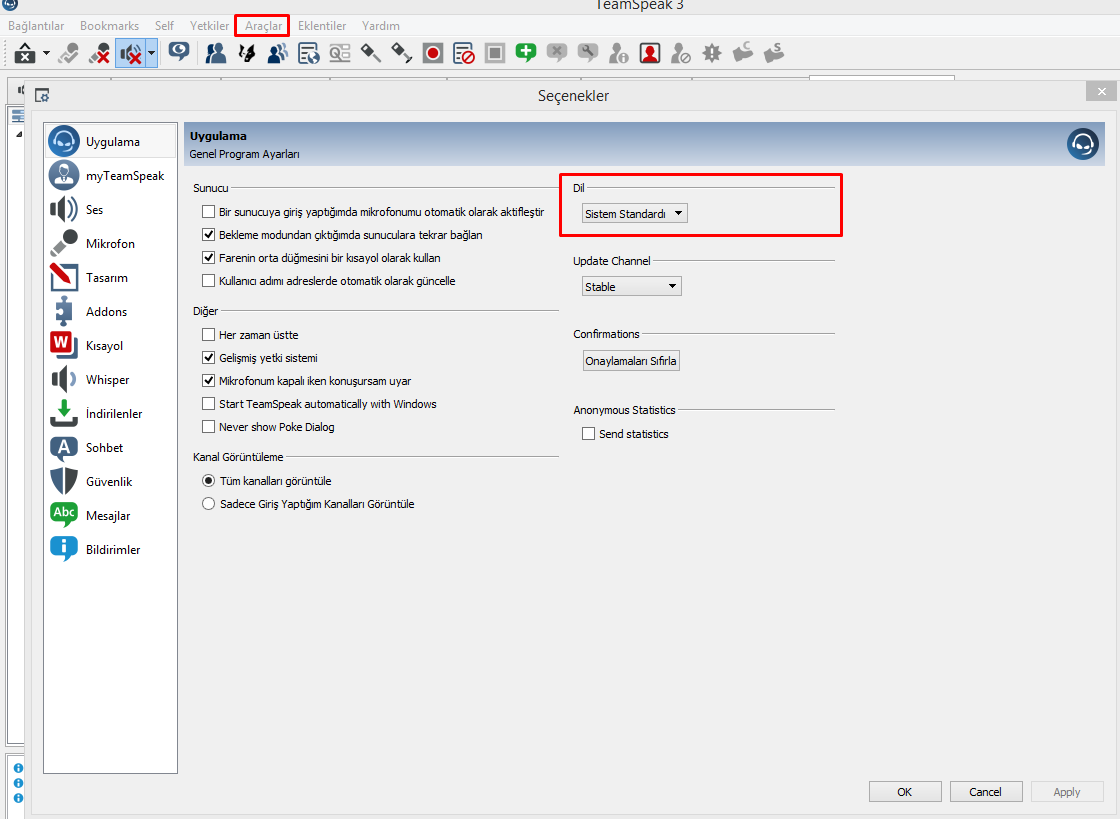The image size is (1120, 819).
Task: Check 'Kullanıcı adımı adreslerde otomatik olarak güncelle'
Action: pyautogui.click(x=209, y=281)
